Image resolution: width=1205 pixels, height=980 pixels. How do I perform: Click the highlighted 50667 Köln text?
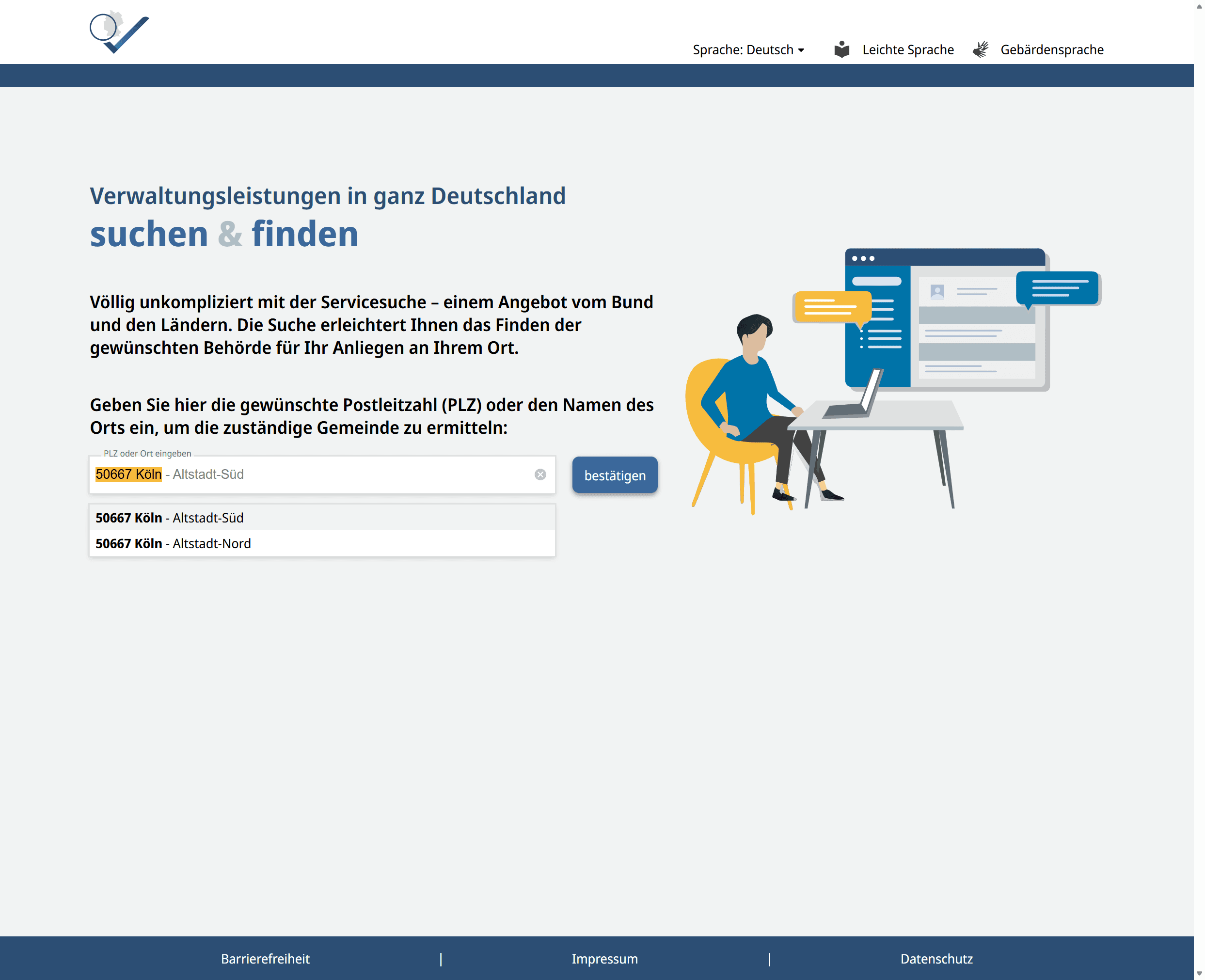coord(129,475)
